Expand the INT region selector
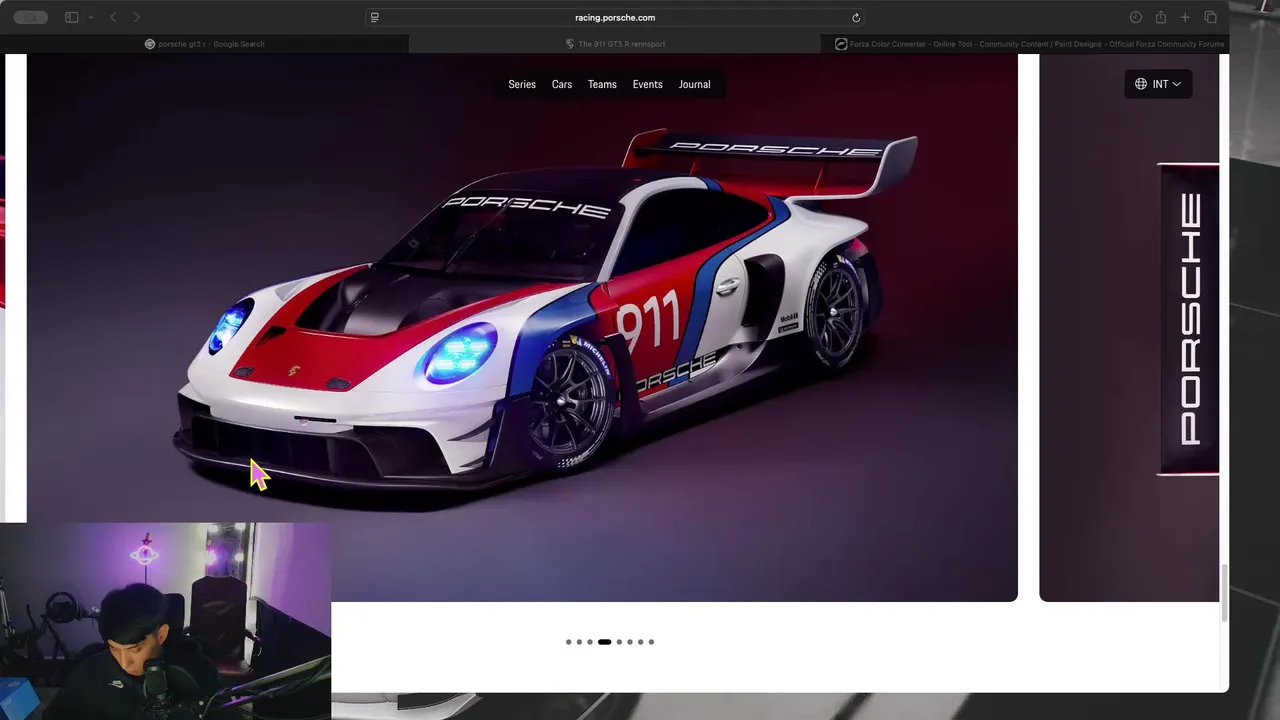1280x720 pixels. 1158,84
